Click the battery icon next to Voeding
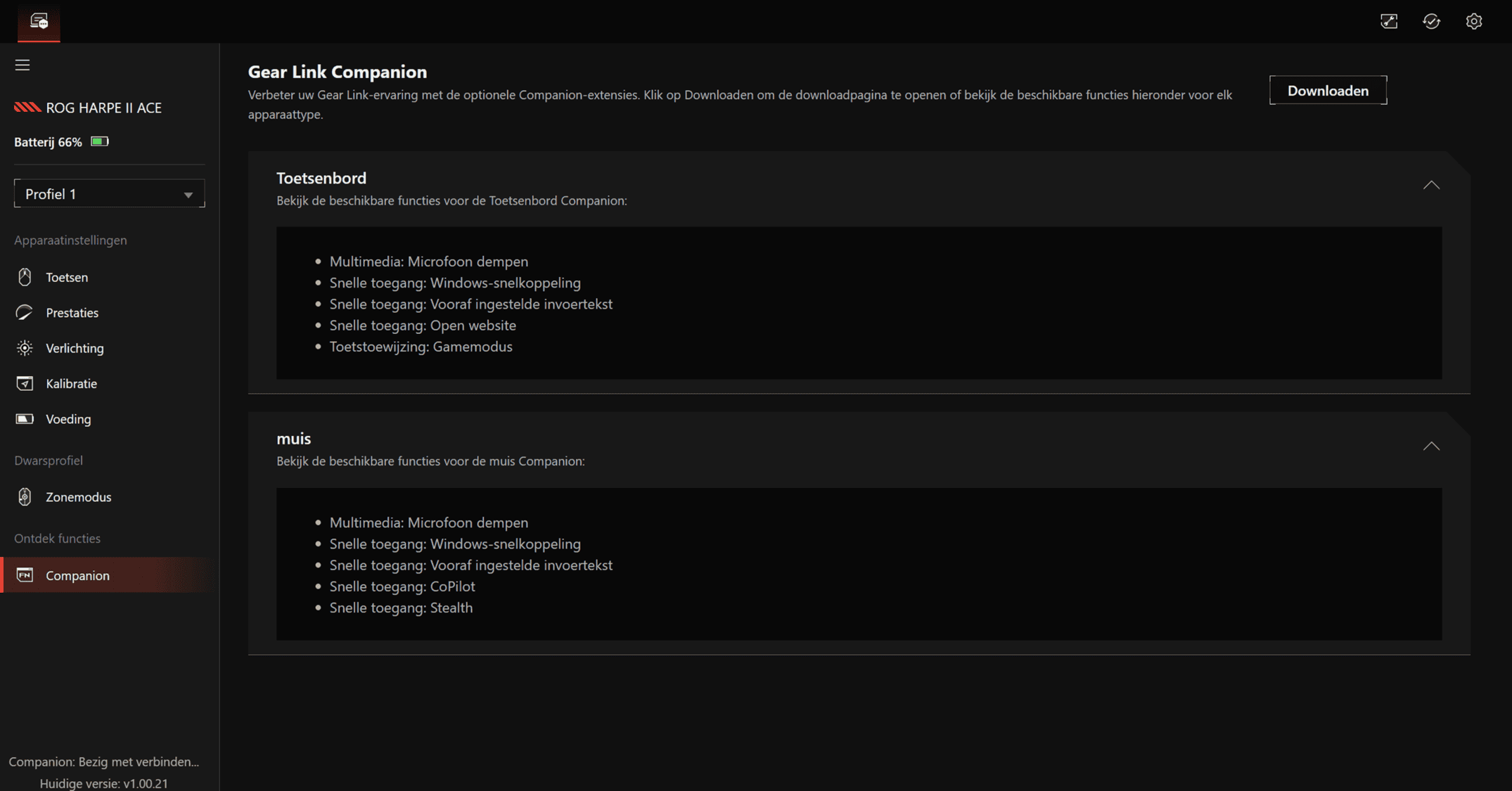Viewport: 1512px width, 791px height. (x=25, y=419)
